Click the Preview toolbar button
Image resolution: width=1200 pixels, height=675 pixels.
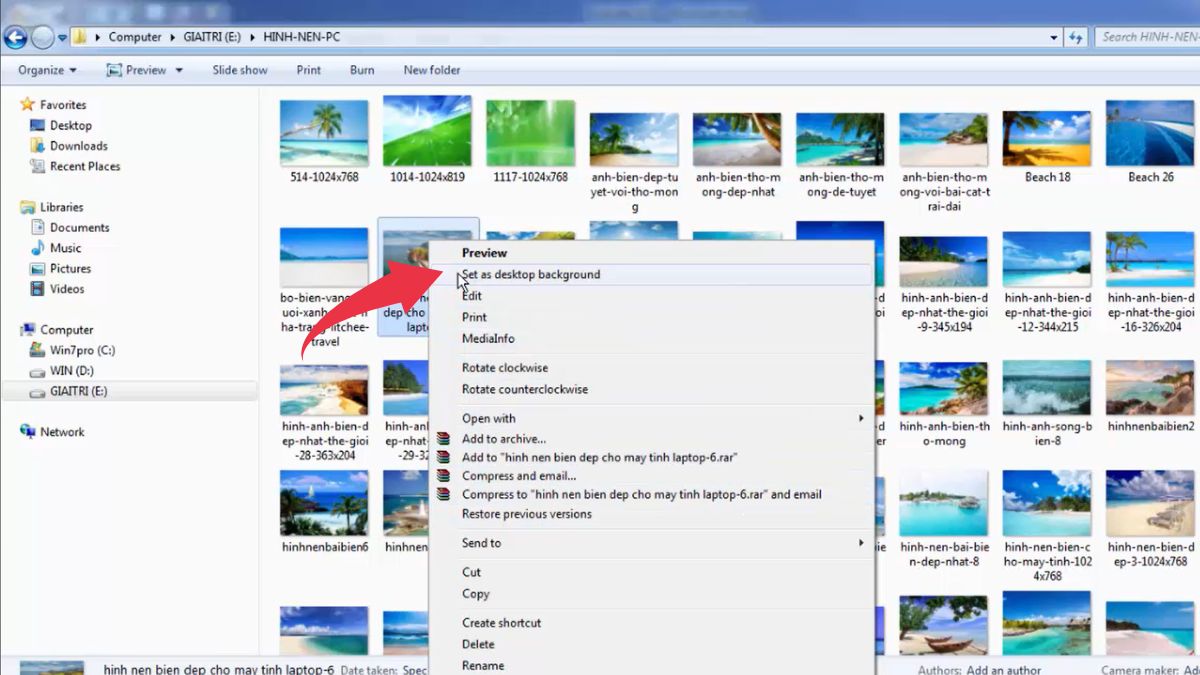point(136,70)
